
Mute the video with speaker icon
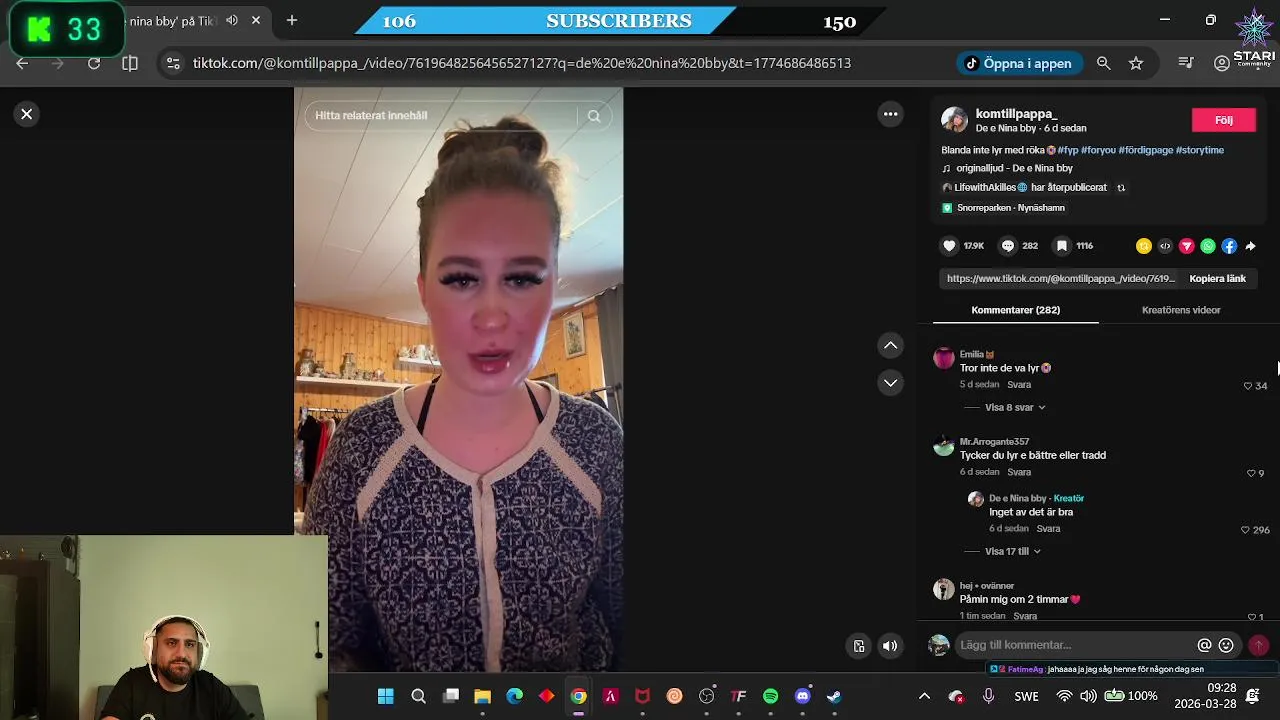[x=890, y=646]
